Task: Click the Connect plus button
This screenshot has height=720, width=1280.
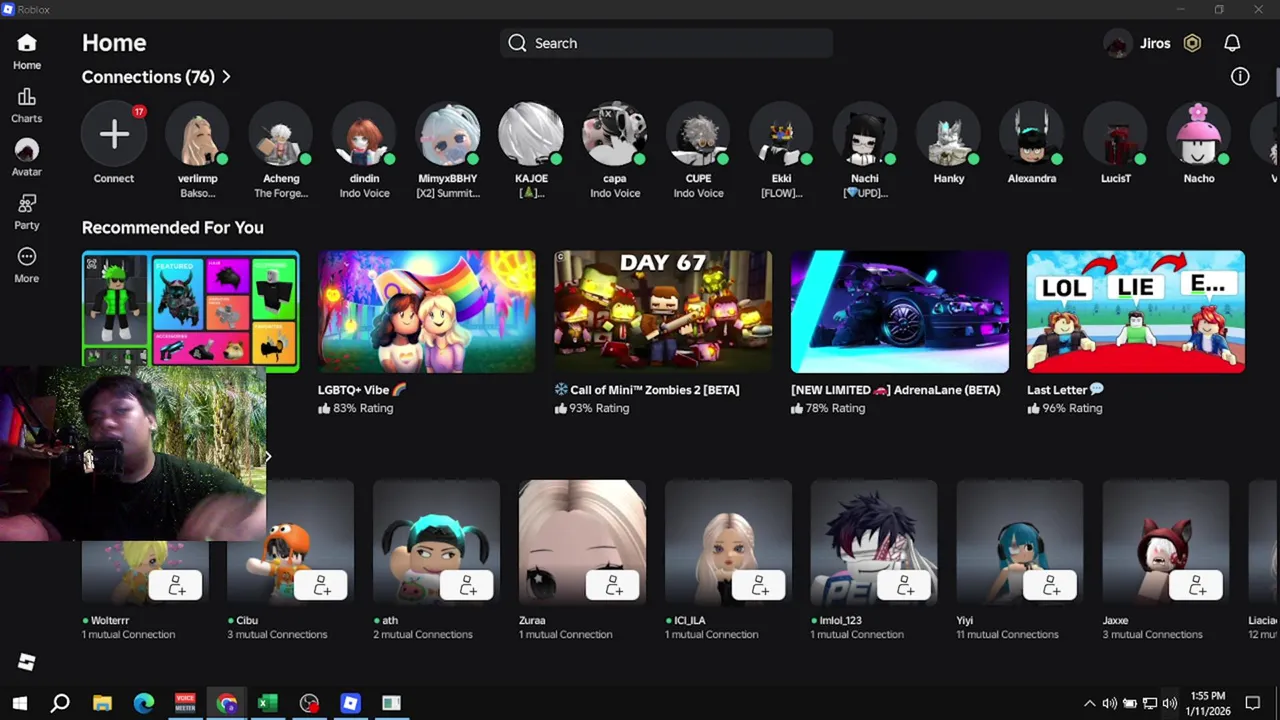Action: [114, 134]
